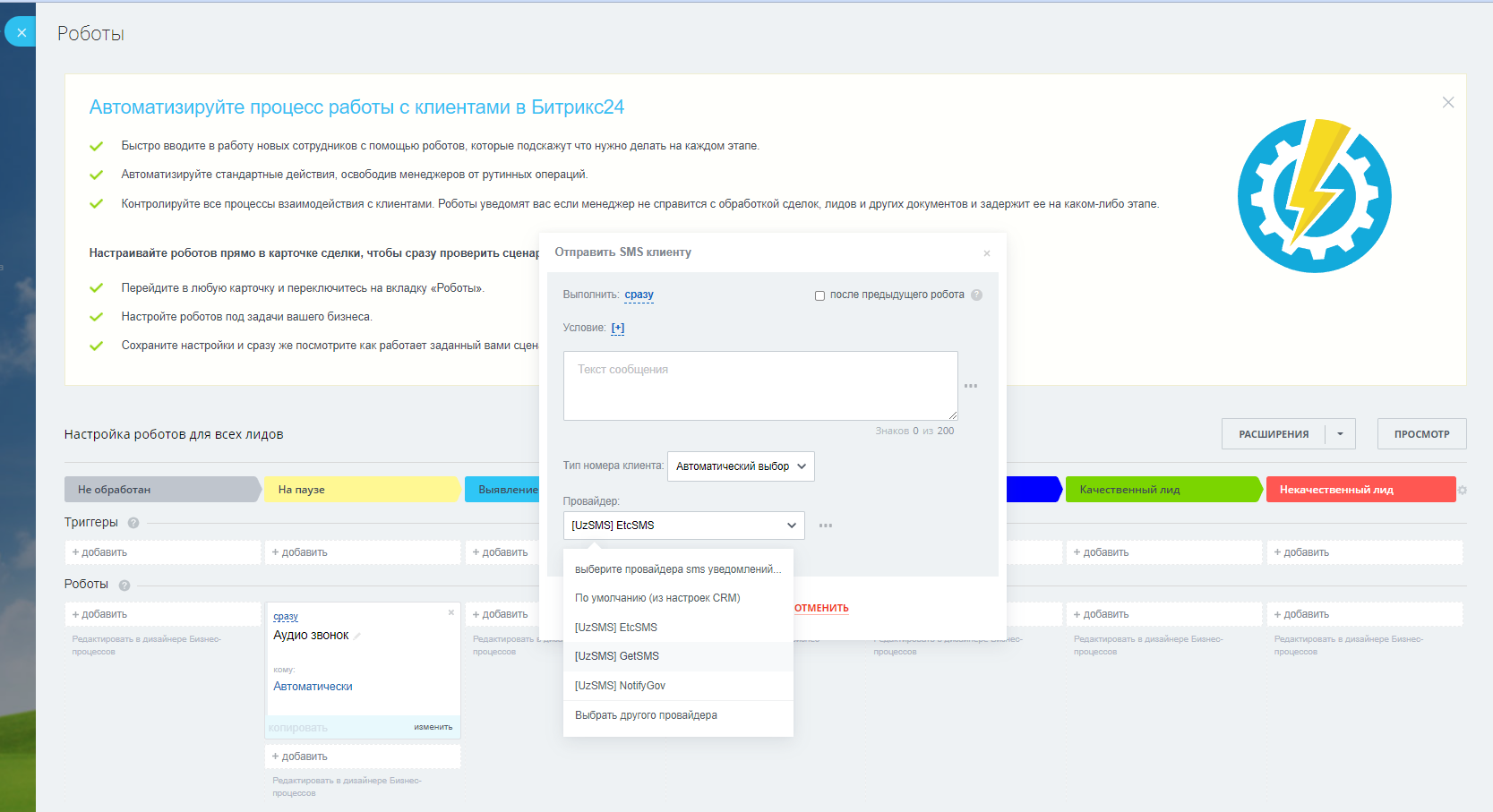Image resolution: width=1493 pixels, height=812 pixels.
Task: Open business process designer link under На паузе
Action: tap(347, 787)
